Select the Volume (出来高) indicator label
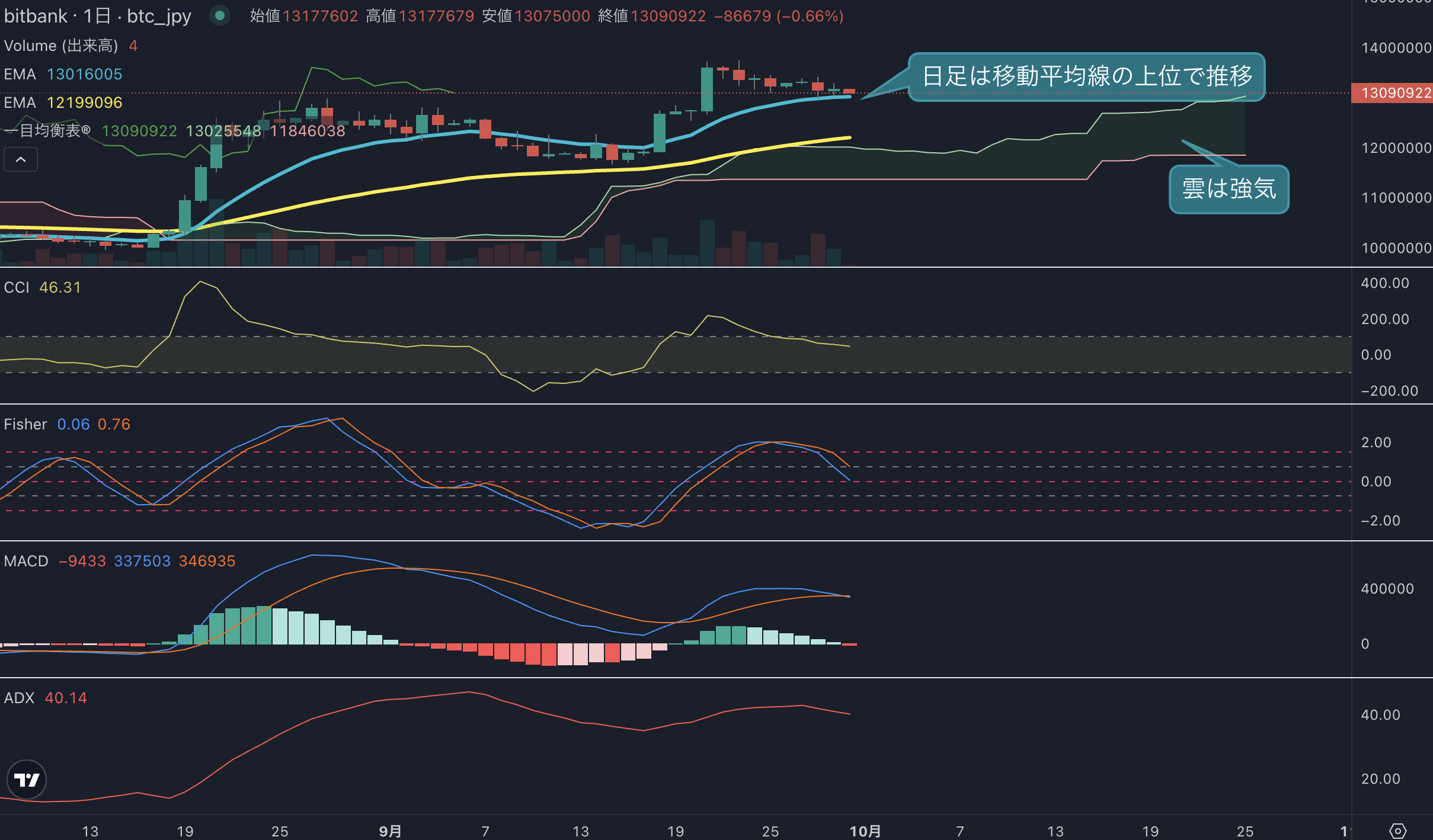1433x840 pixels. point(61,46)
